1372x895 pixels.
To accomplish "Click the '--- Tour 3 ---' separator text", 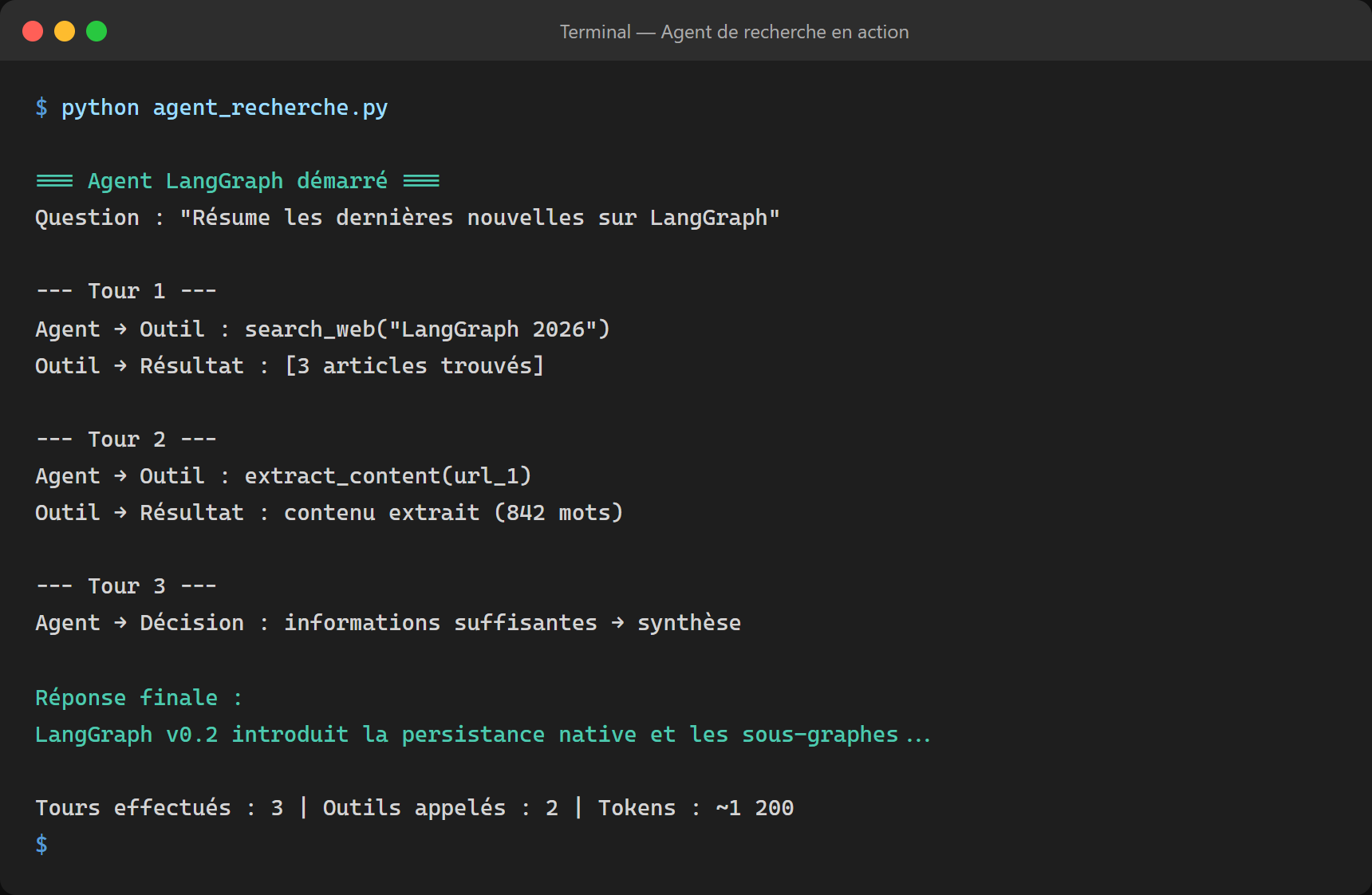I will 126,586.
